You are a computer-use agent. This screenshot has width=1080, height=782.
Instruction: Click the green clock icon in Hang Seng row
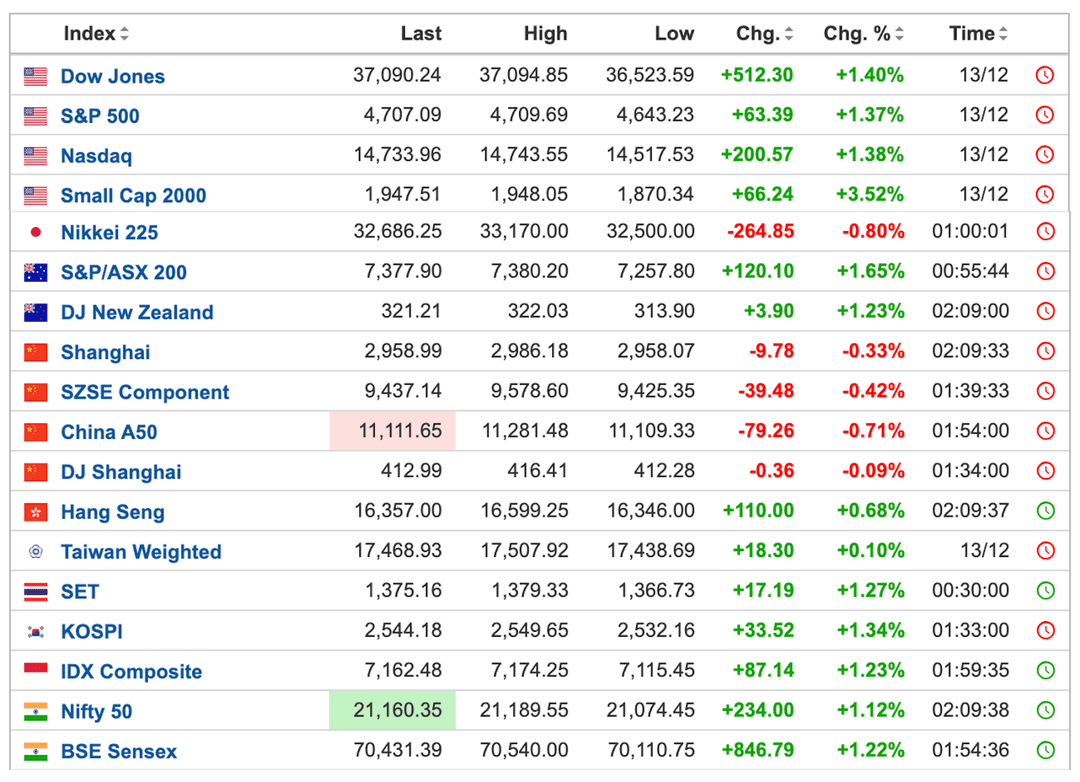[1046, 511]
